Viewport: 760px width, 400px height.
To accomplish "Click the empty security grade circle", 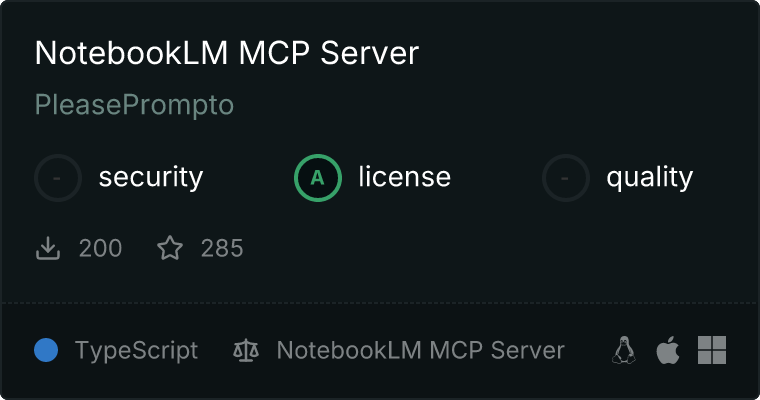I will (58, 178).
